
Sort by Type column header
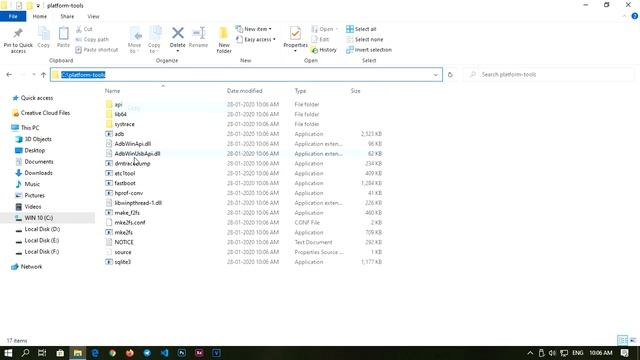300,91
